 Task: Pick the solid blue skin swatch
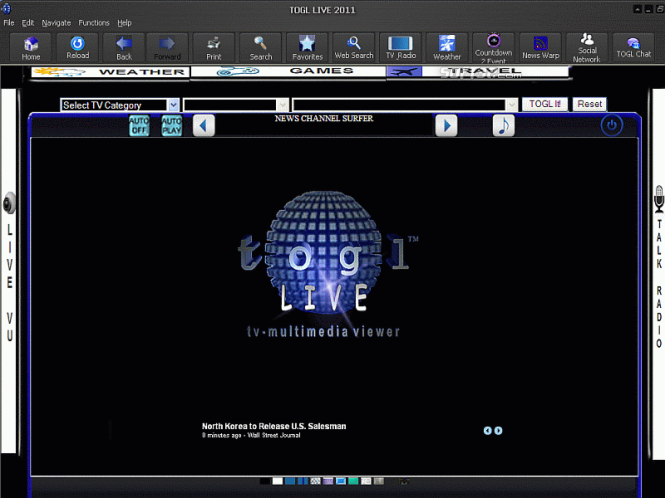pyautogui.click(x=290, y=481)
